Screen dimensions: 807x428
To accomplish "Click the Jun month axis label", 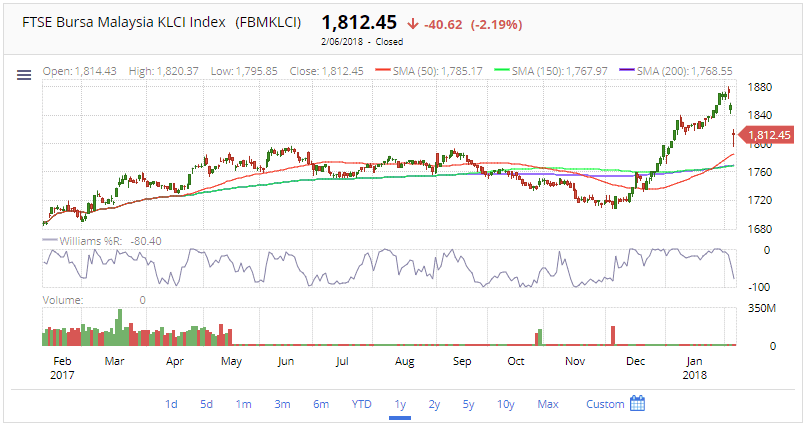I will coord(286,361).
